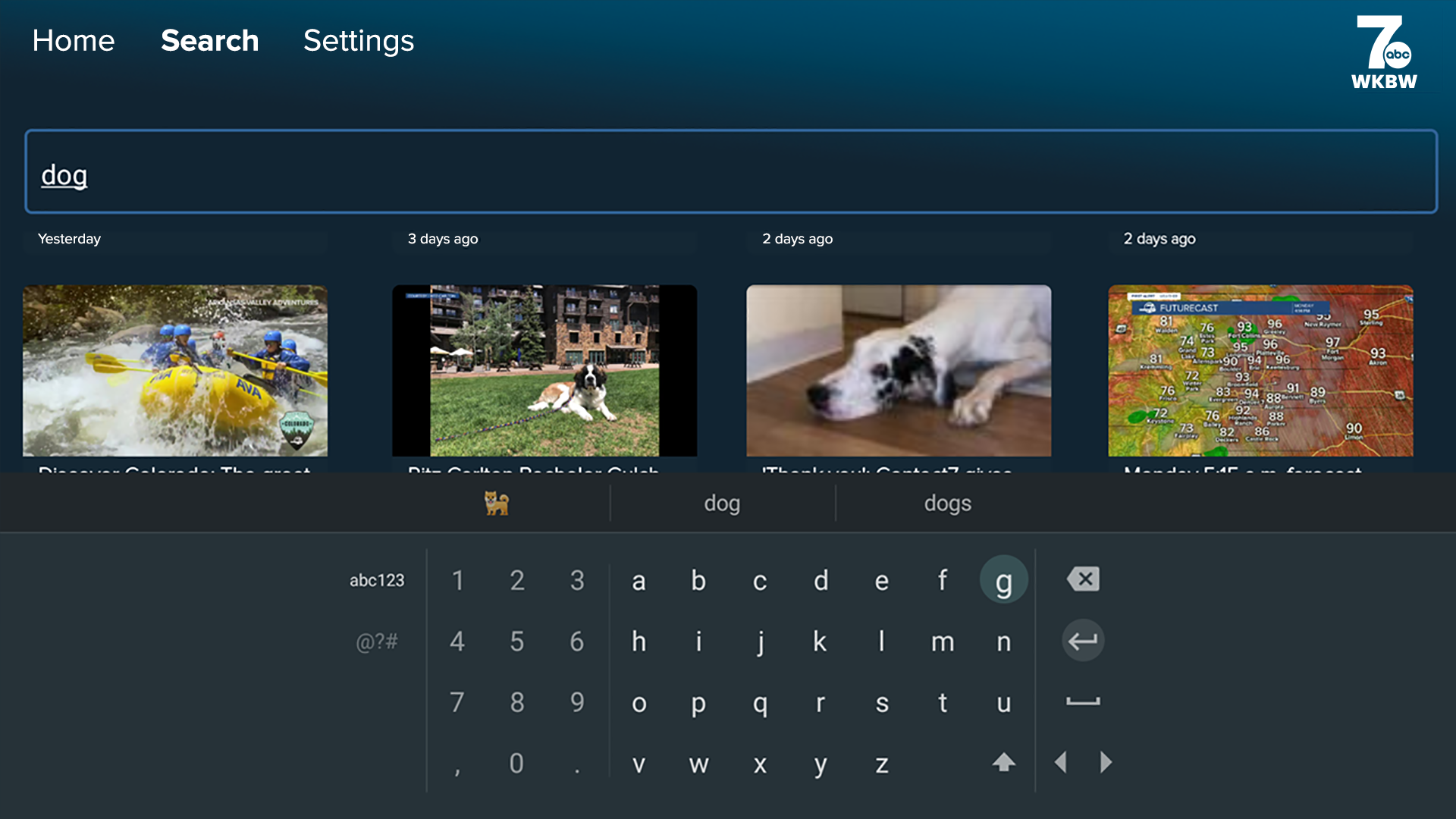
Task: Toggle uppercase with the shift key
Action: [x=1003, y=763]
